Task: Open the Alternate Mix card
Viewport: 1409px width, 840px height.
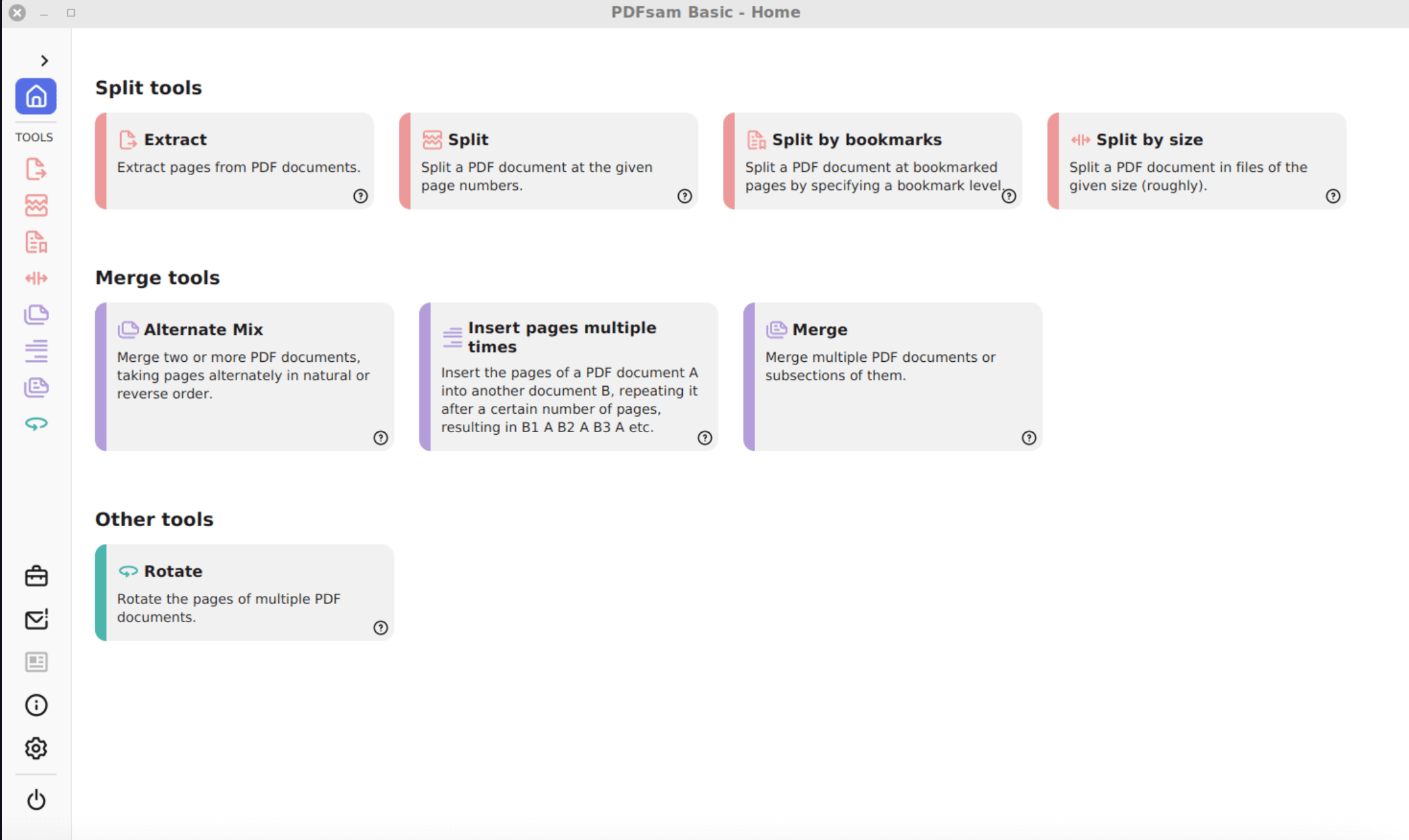Action: pos(244,377)
